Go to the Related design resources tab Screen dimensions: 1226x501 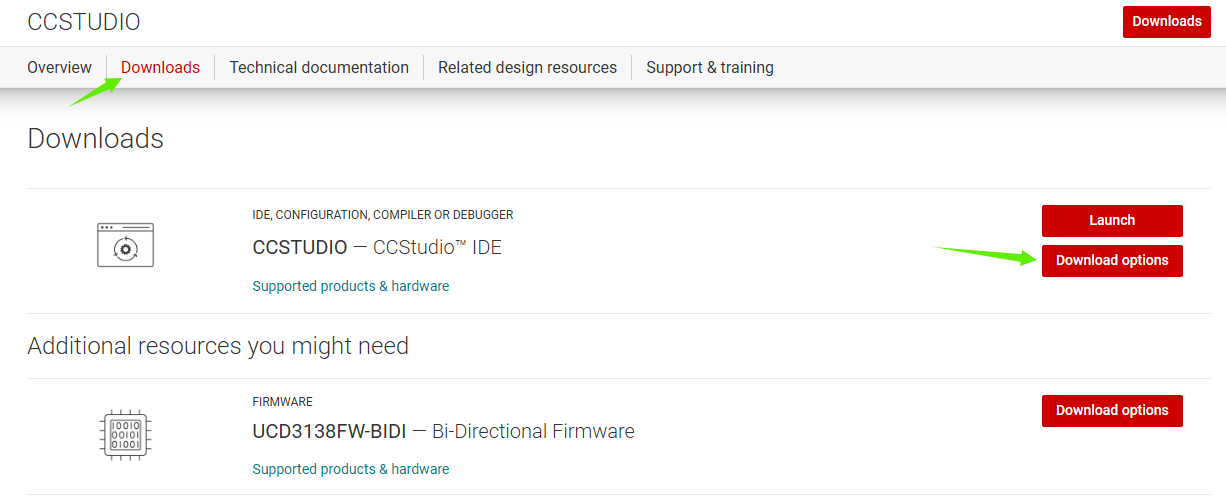[527, 68]
